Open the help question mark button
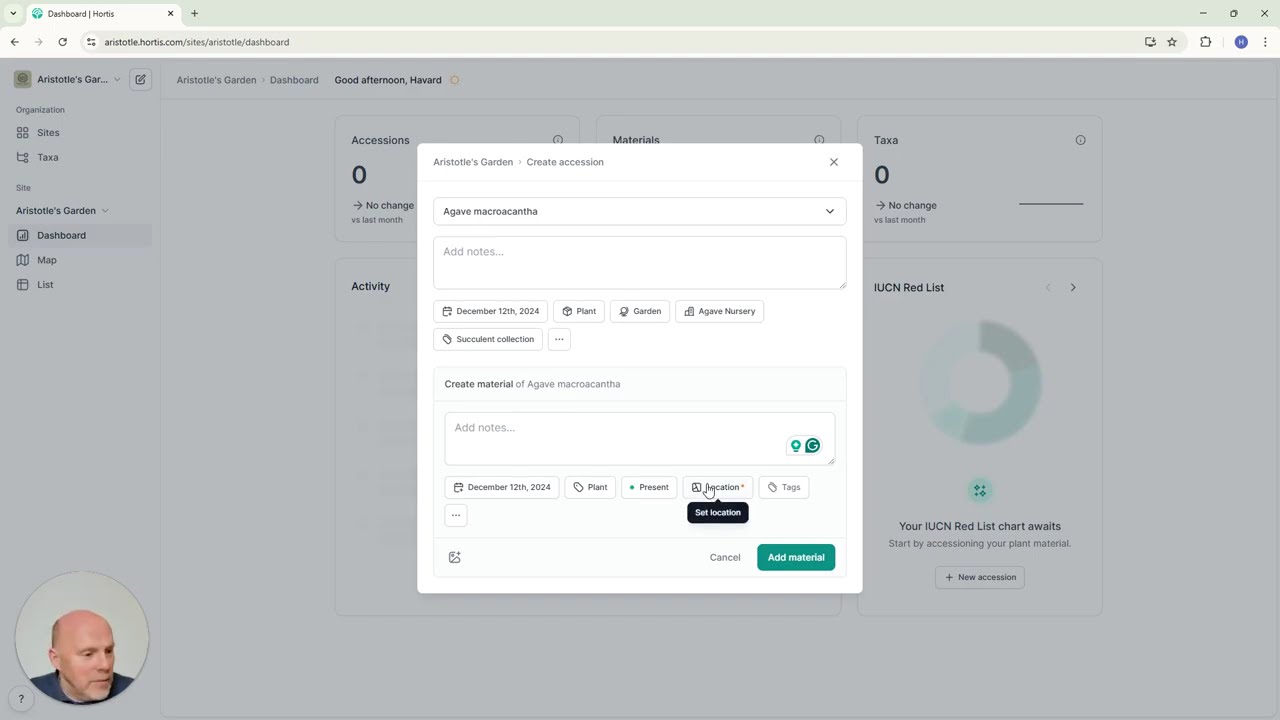 pos(21,700)
